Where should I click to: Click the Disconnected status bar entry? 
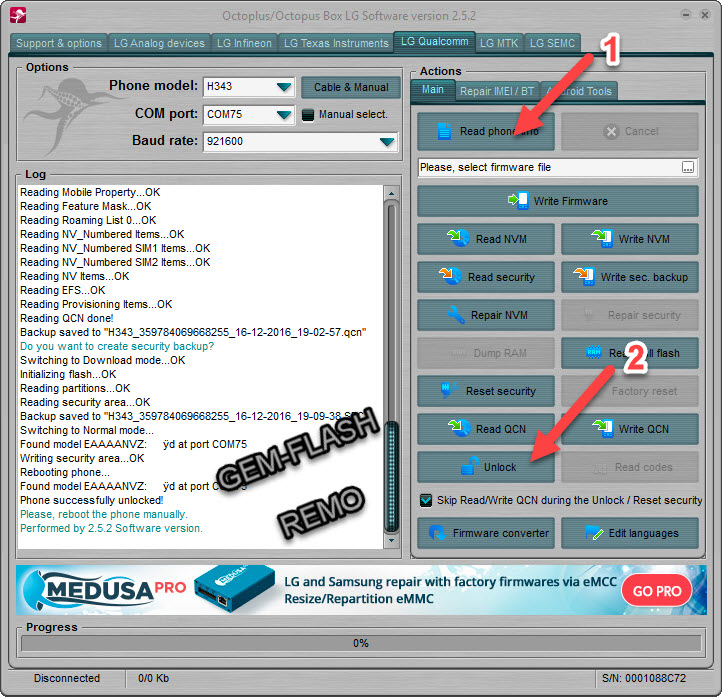(67, 678)
